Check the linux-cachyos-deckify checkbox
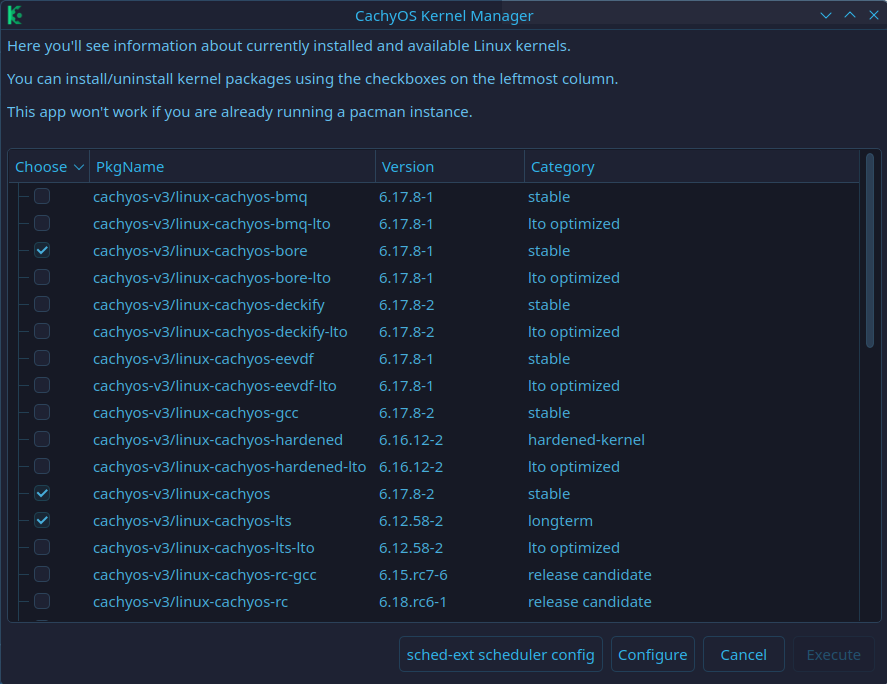 pyautogui.click(x=42, y=304)
